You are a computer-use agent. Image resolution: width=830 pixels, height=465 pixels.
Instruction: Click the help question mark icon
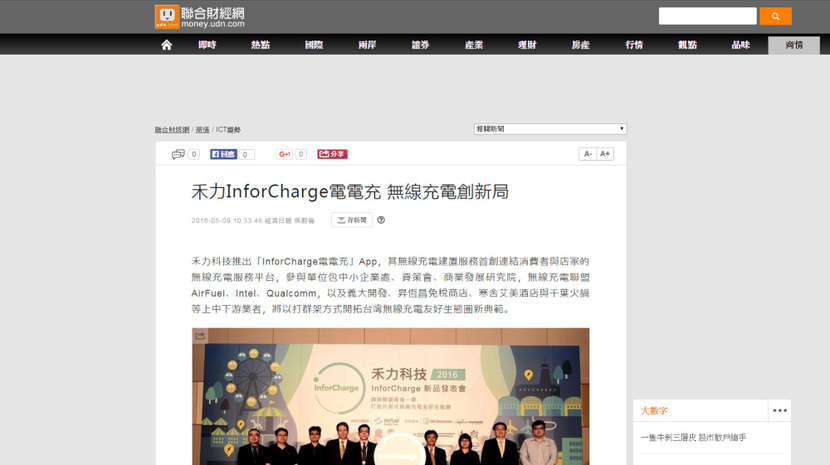[x=381, y=220]
